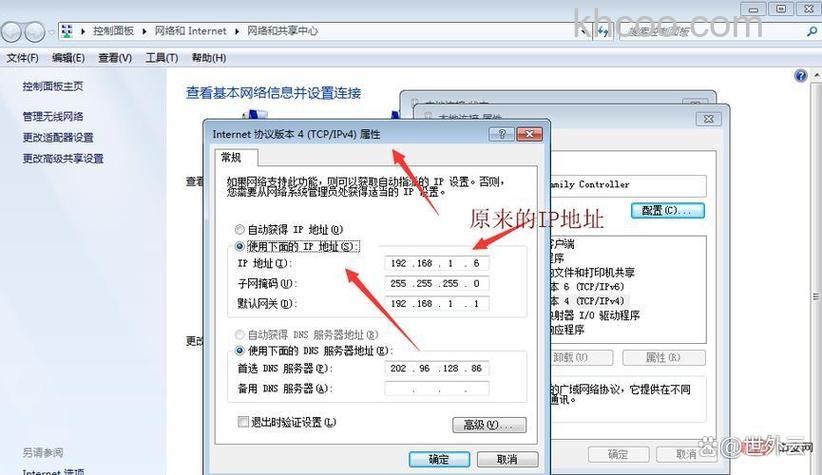This screenshot has height=475, width=822.
Task: Click the search magnifier icon
Action: click(812, 31)
